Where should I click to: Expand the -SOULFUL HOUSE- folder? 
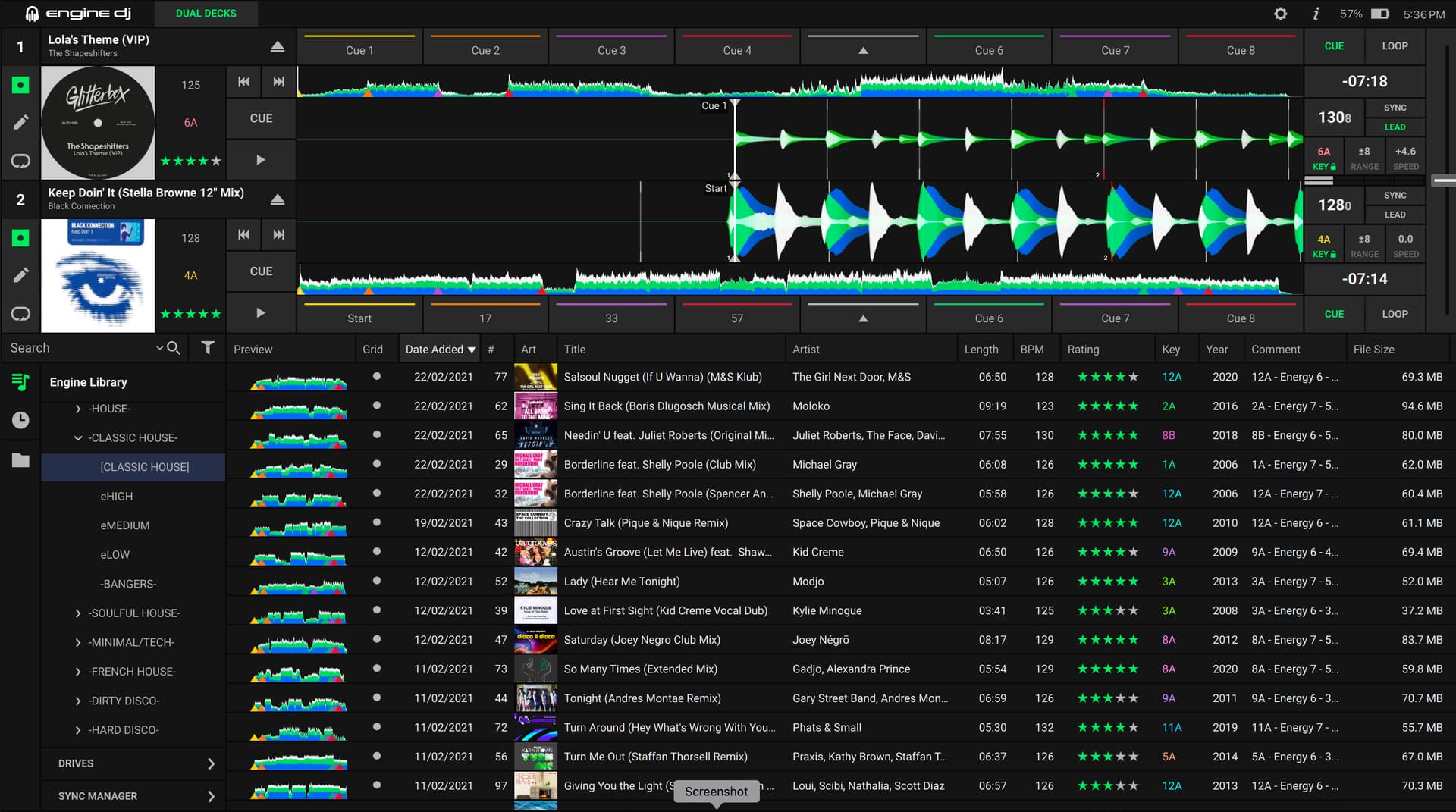point(78,613)
